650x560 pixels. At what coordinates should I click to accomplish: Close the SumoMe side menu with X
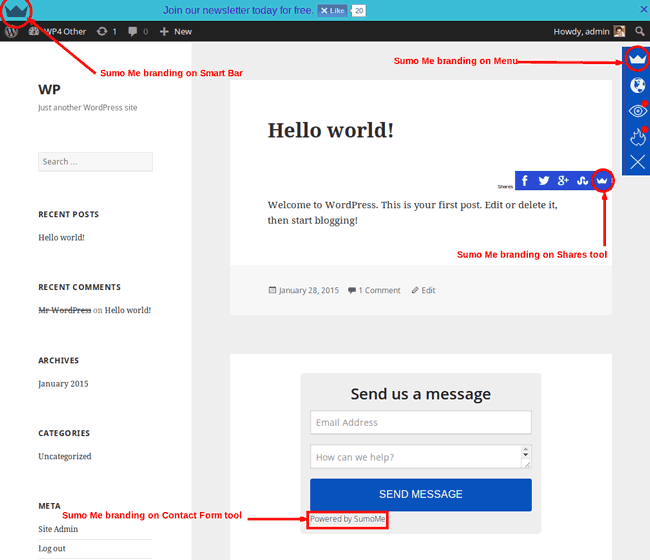[x=637, y=162]
